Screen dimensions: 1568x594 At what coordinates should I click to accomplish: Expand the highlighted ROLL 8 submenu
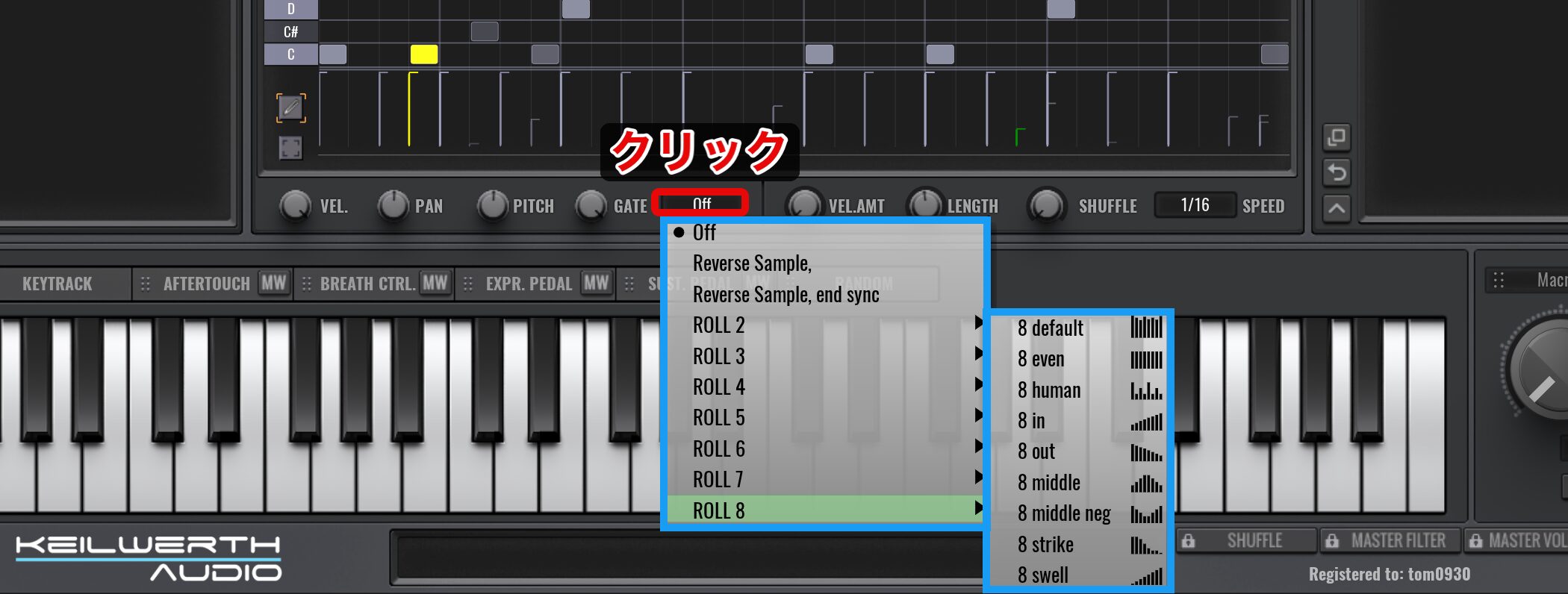click(x=825, y=511)
